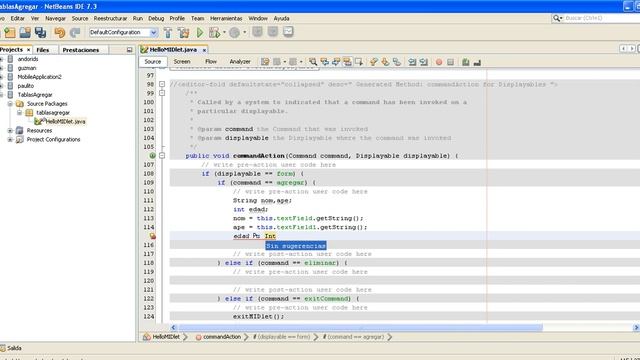The height and width of the screenshot is (360, 640).
Task: Click the HelloMIDlet breadcrumb
Action: 162,337
